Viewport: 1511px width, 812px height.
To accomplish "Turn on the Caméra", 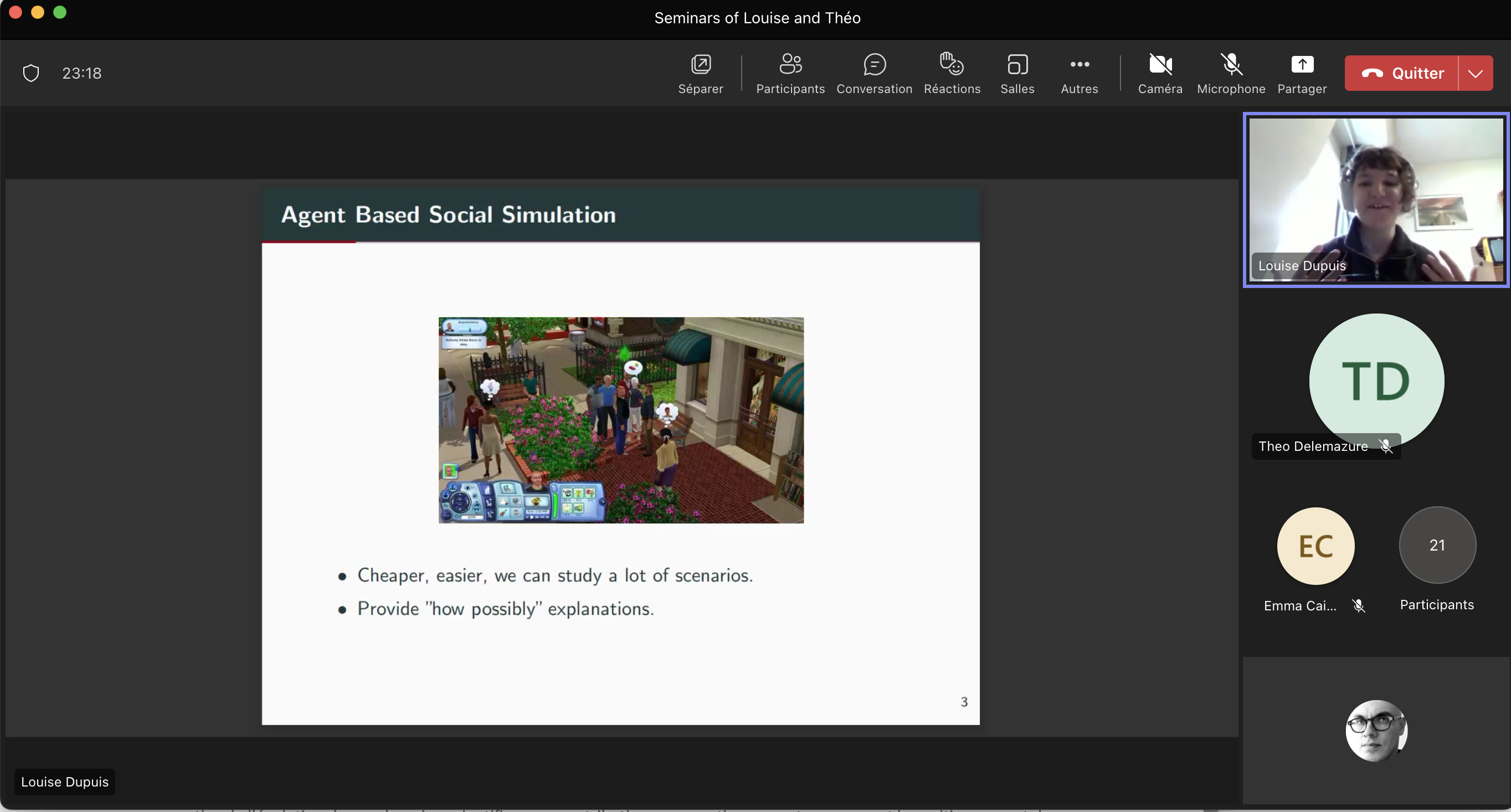I will pos(1160,73).
